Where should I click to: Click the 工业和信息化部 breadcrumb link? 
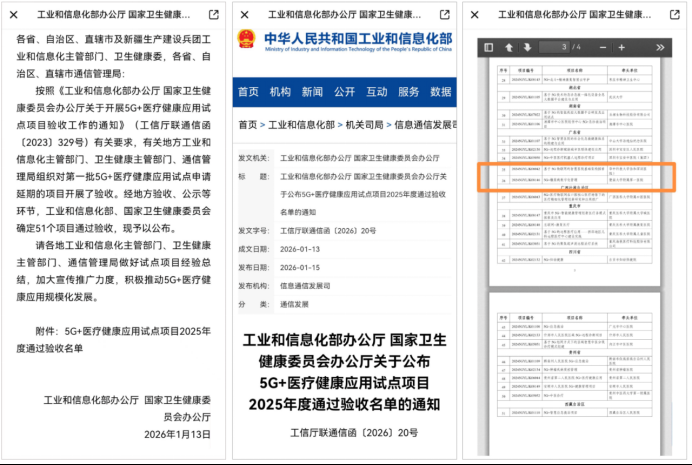point(301,125)
